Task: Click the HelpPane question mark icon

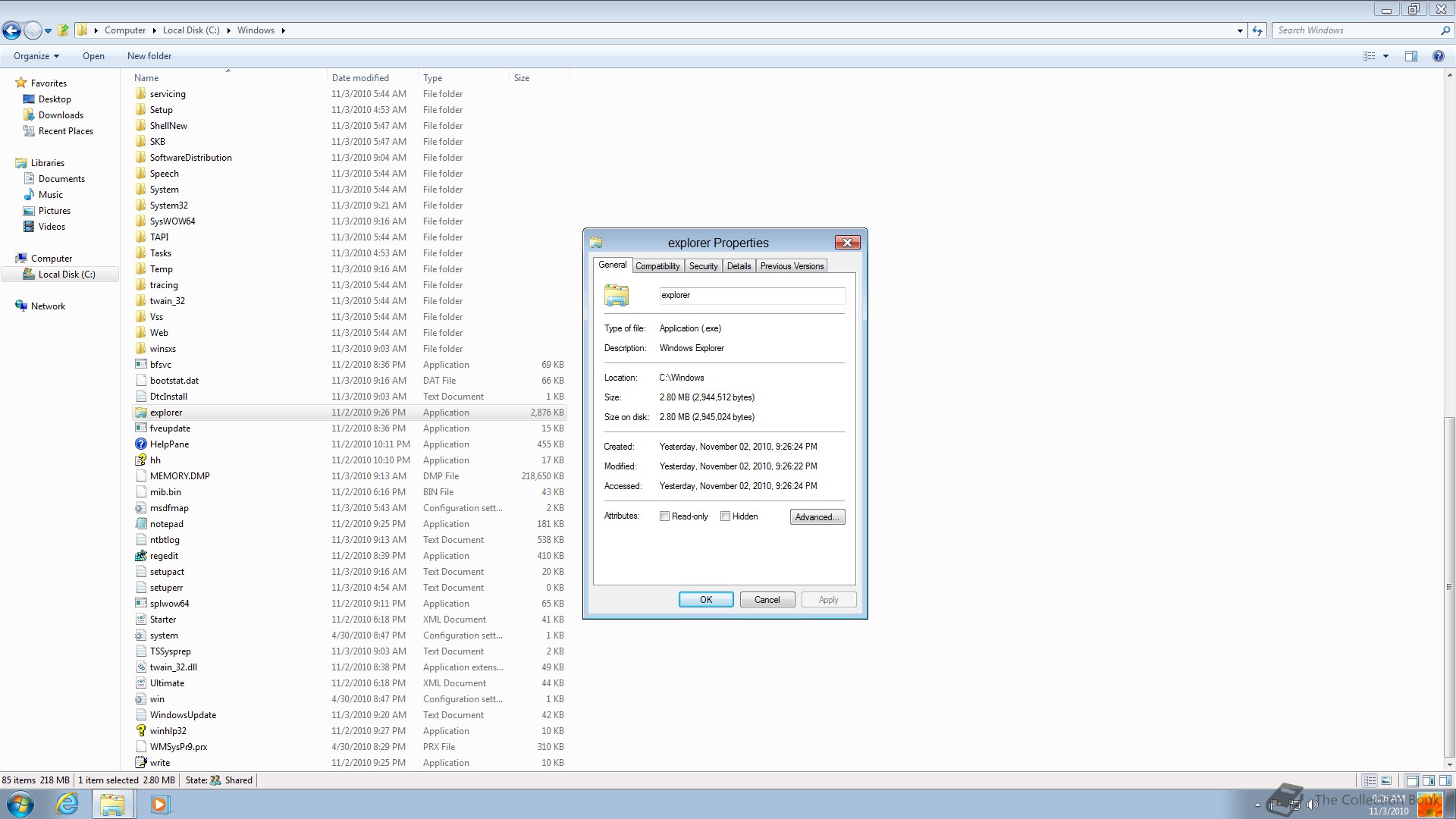Action: (140, 444)
